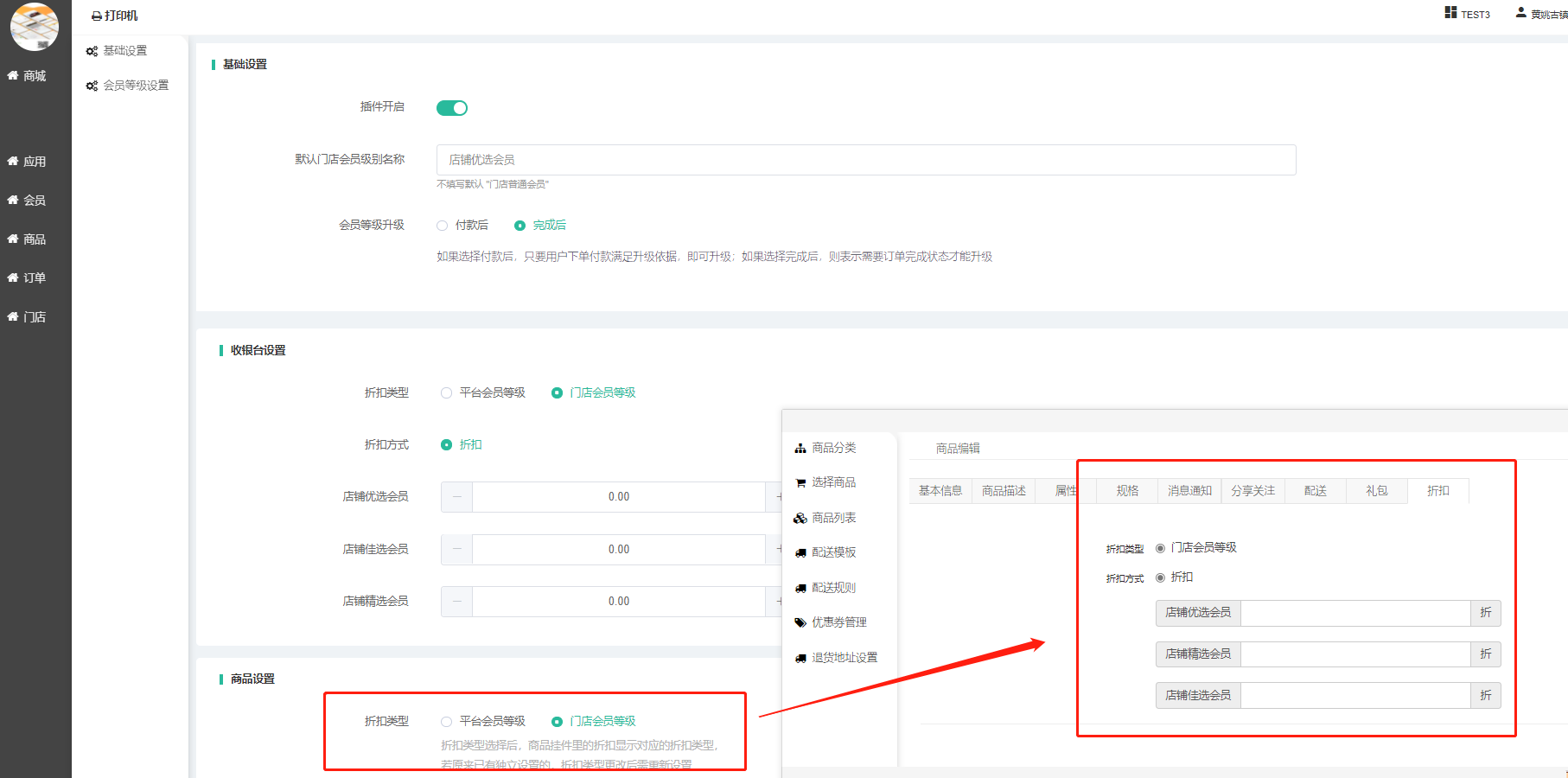The width and height of the screenshot is (1568, 778).
Task: Click the gear icon beside 基础设置
Action: (x=92, y=51)
